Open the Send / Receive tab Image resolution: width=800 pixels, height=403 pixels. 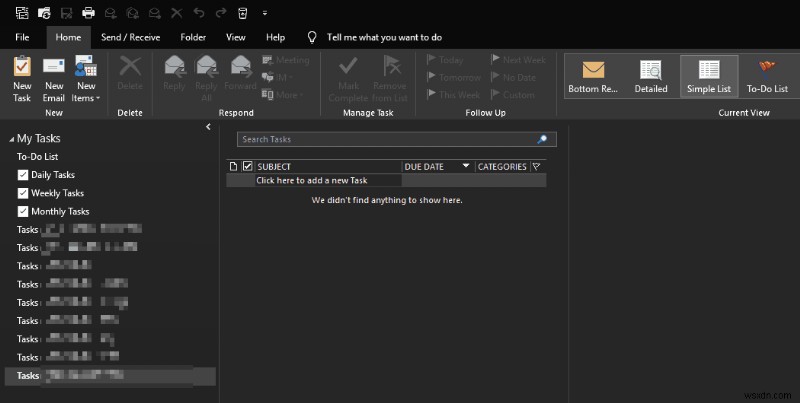pos(131,37)
